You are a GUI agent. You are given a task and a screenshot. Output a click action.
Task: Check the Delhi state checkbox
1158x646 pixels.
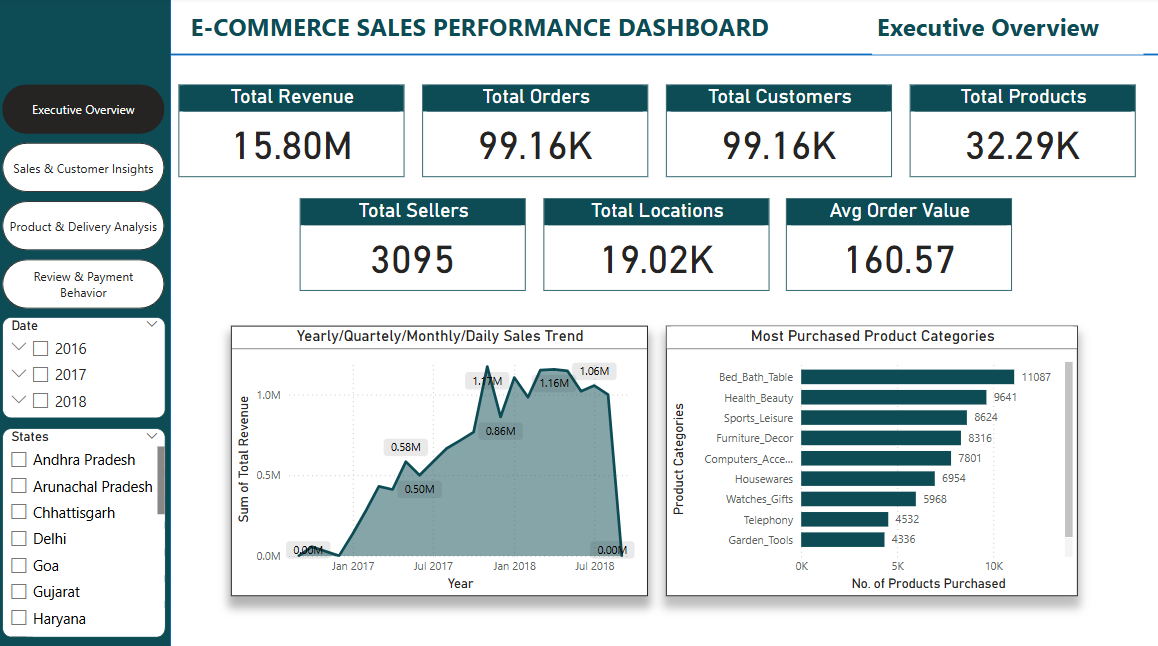(17, 538)
